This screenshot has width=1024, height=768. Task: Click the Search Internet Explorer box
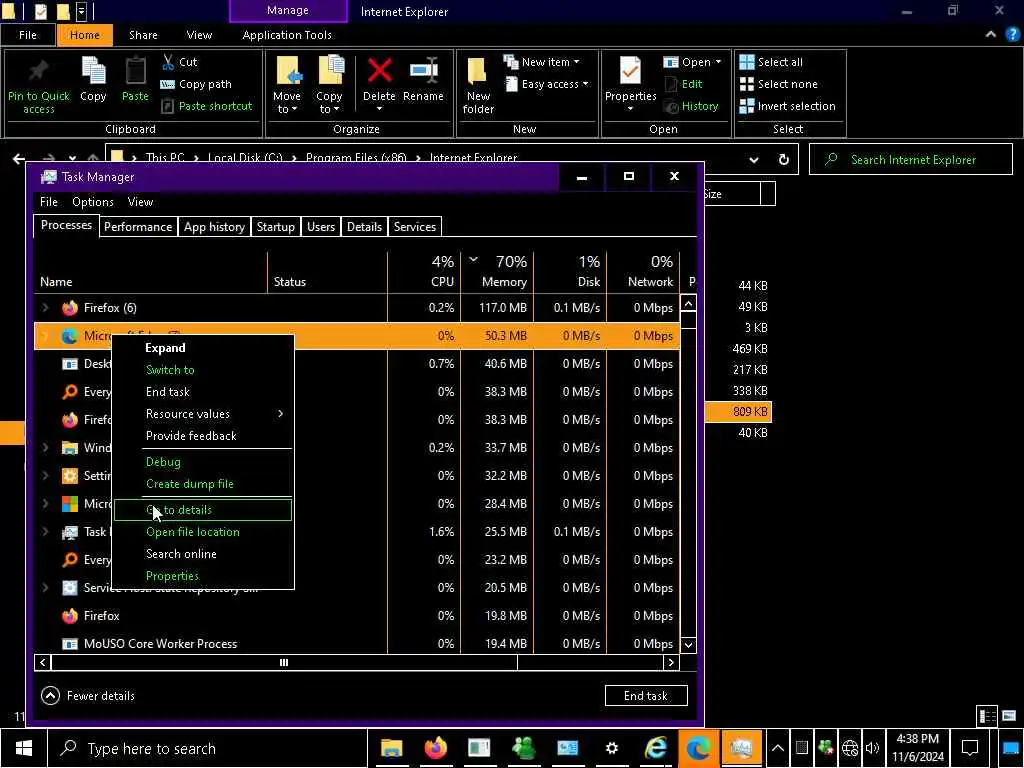(911, 160)
